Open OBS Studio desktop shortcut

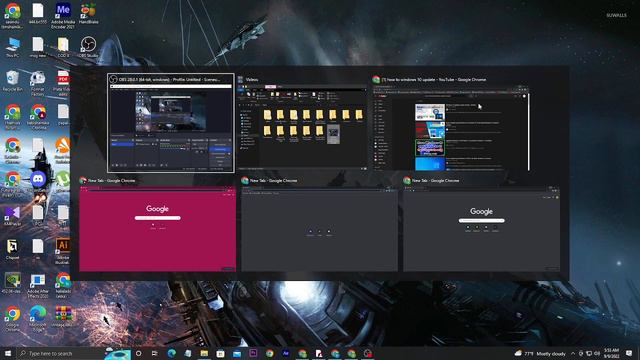pos(88,47)
